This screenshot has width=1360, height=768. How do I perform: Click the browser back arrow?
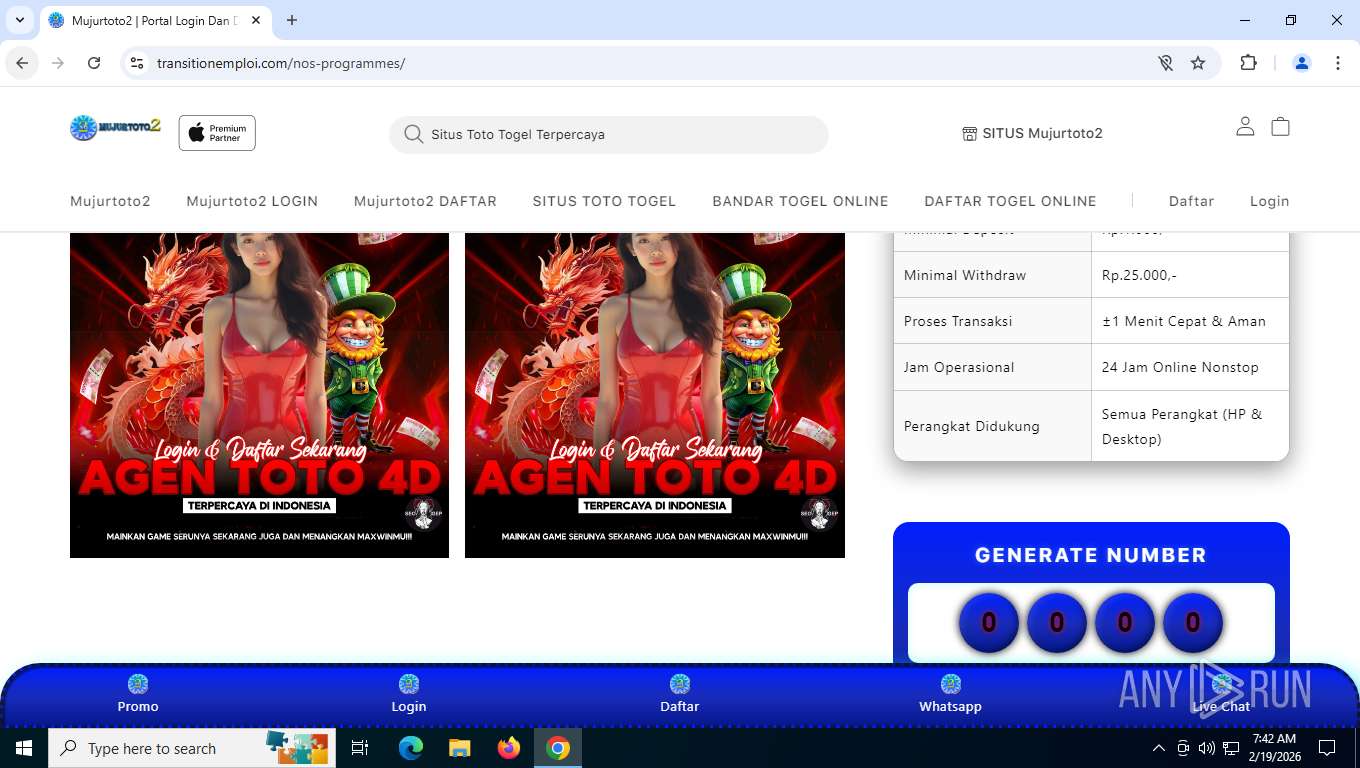[x=22, y=63]
